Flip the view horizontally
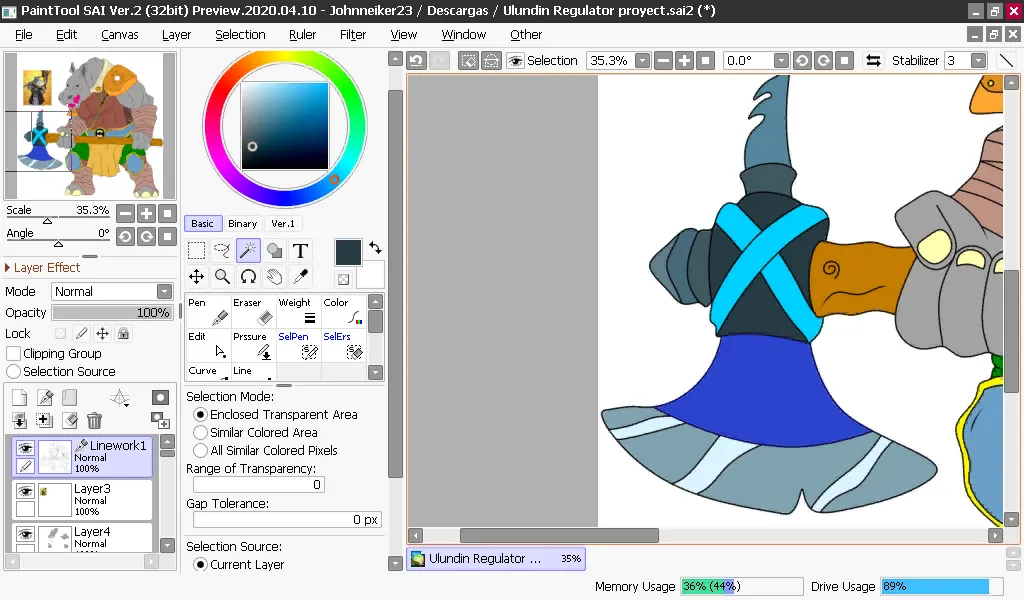 pos(873,61)
